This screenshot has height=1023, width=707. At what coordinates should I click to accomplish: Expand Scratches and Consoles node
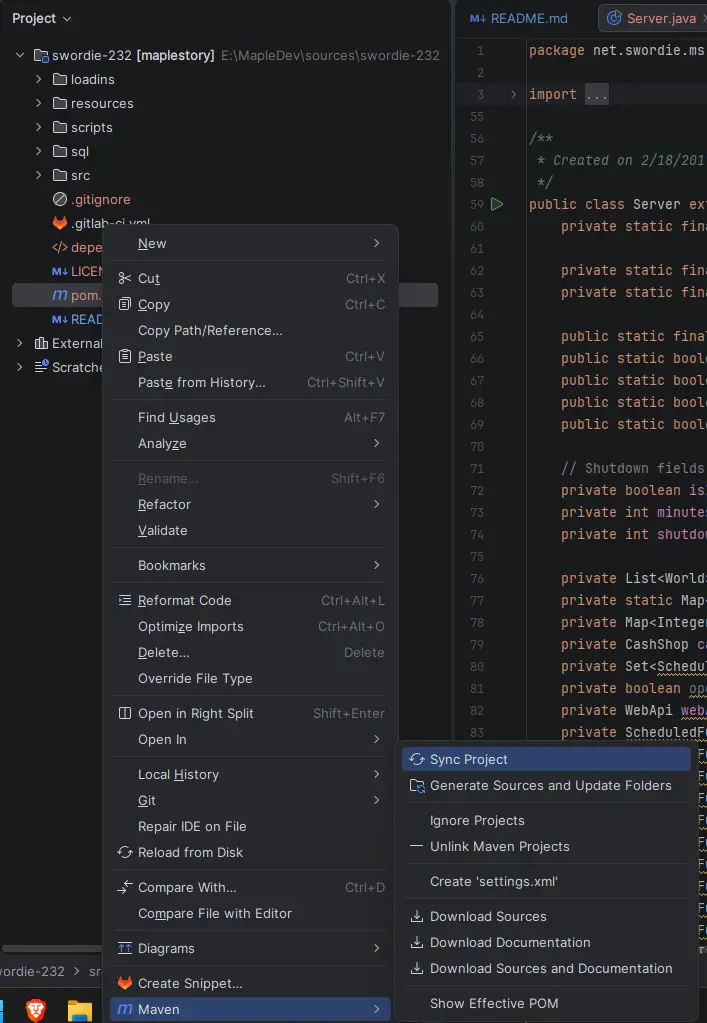tap(20, 367)
